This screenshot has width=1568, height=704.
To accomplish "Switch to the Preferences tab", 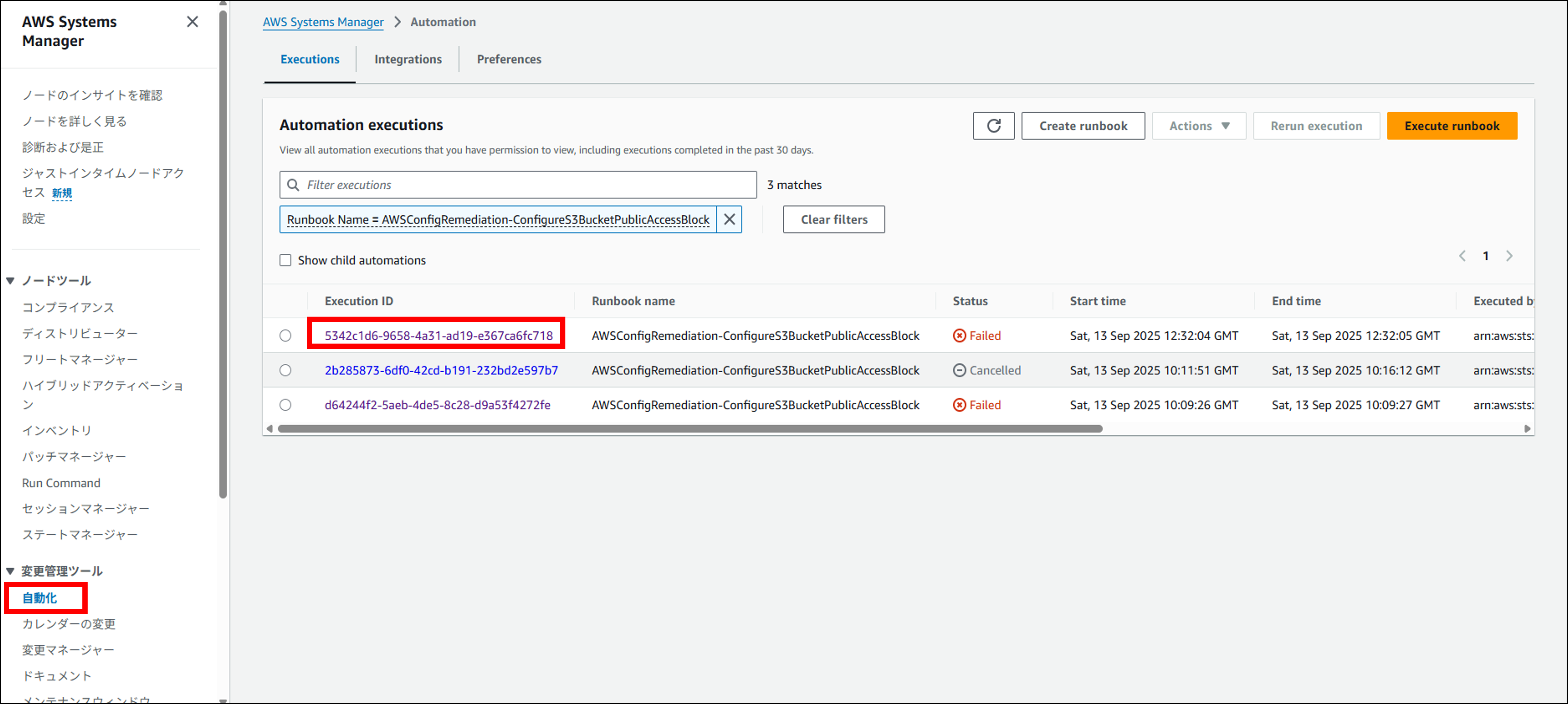I will pos(508,59).
